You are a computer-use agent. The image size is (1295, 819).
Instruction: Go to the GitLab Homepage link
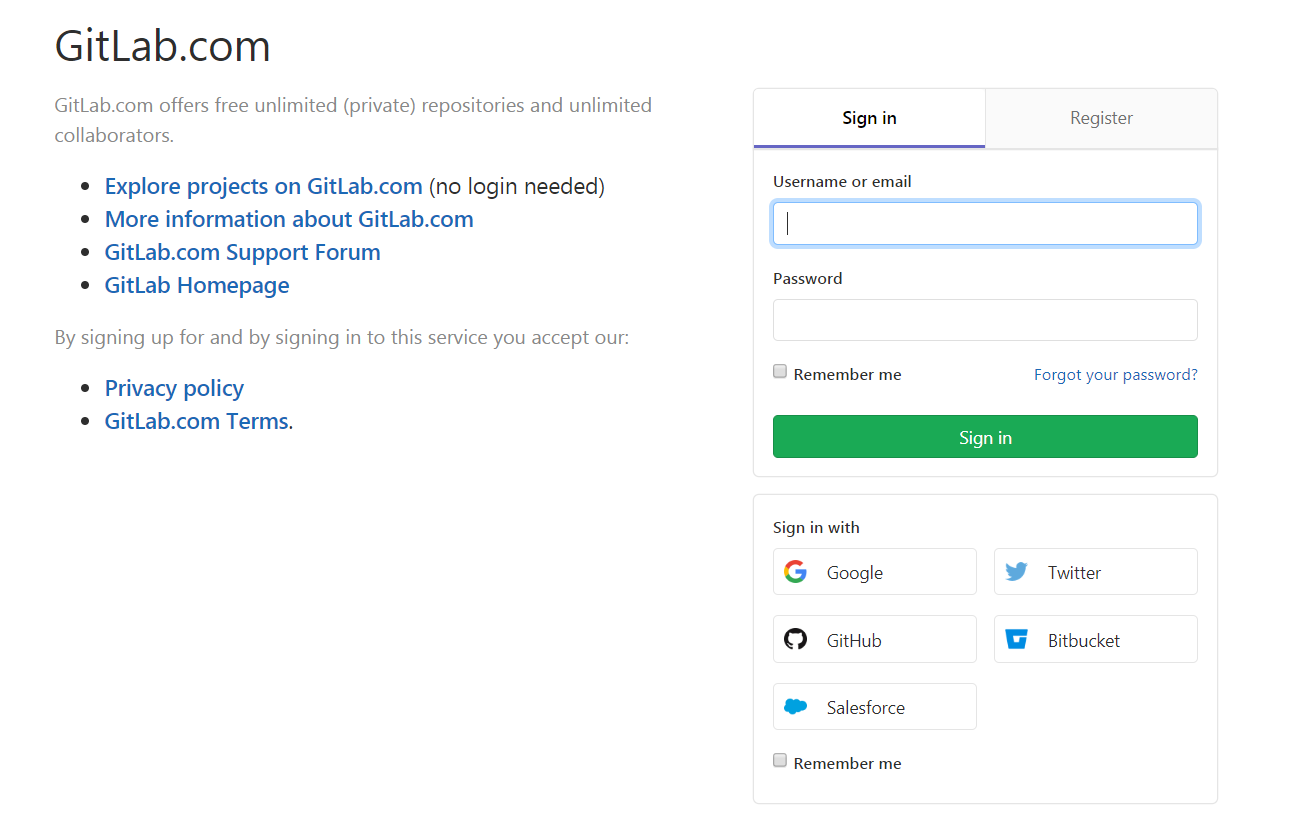pos(197,286)
